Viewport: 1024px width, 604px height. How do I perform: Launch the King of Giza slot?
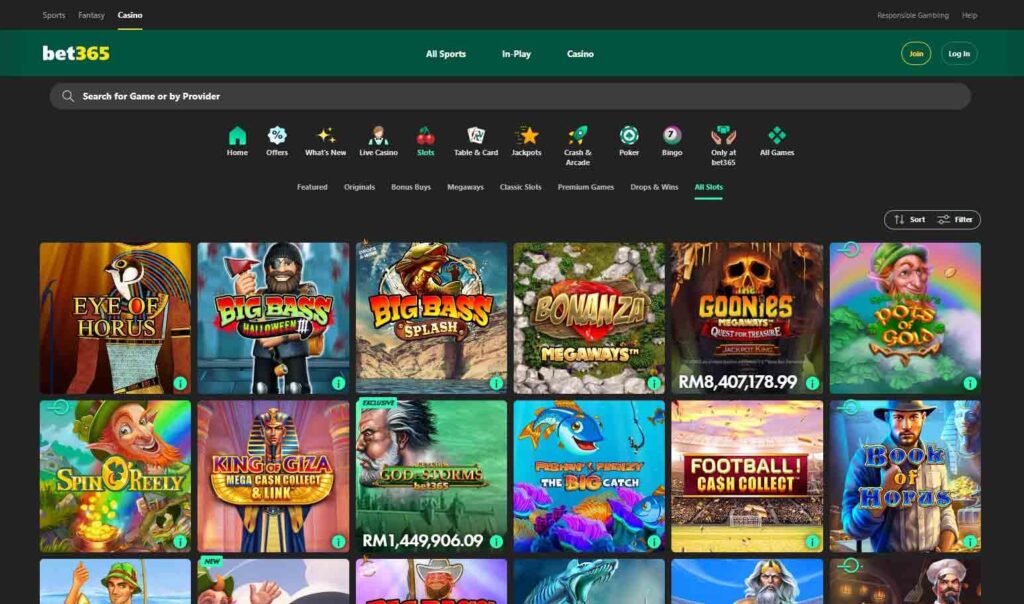(x=273, y=476)
